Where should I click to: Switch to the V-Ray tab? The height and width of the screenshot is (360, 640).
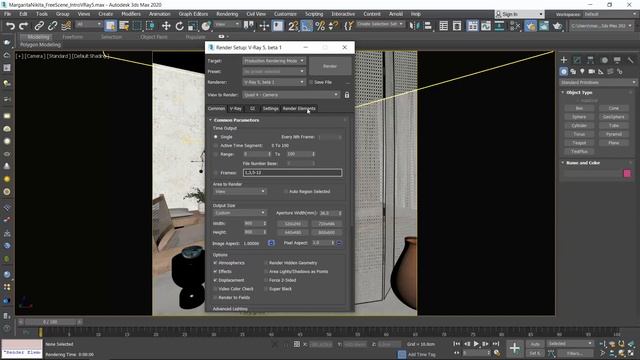click(x=236, y=109)
